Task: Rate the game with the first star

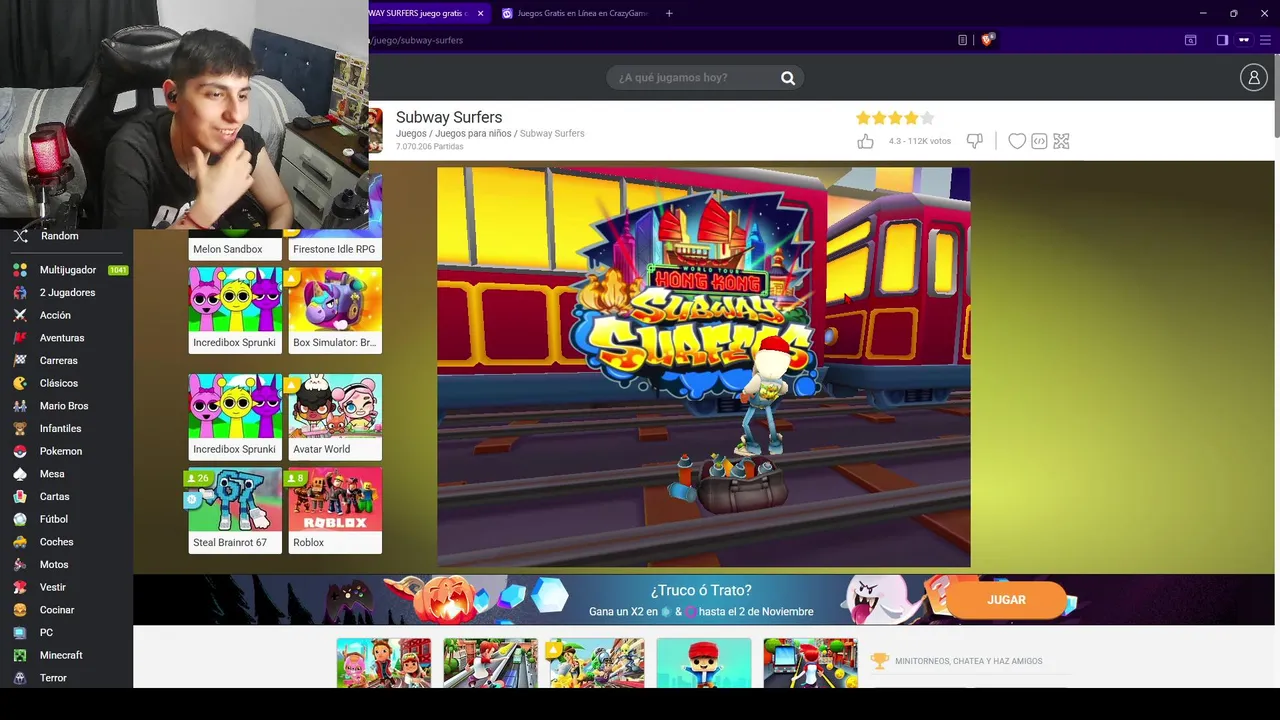Action: coord(863,118)
